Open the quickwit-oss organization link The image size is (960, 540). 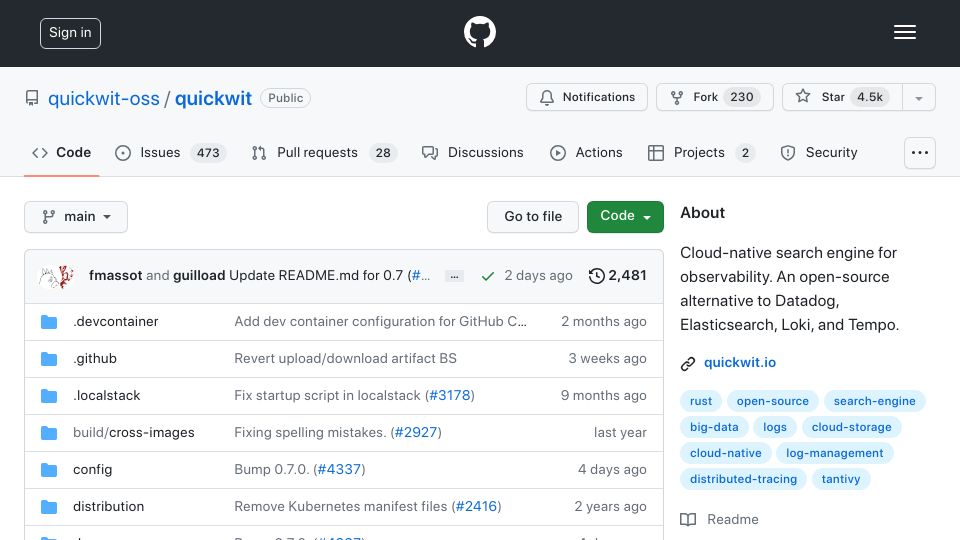point(103,99)
